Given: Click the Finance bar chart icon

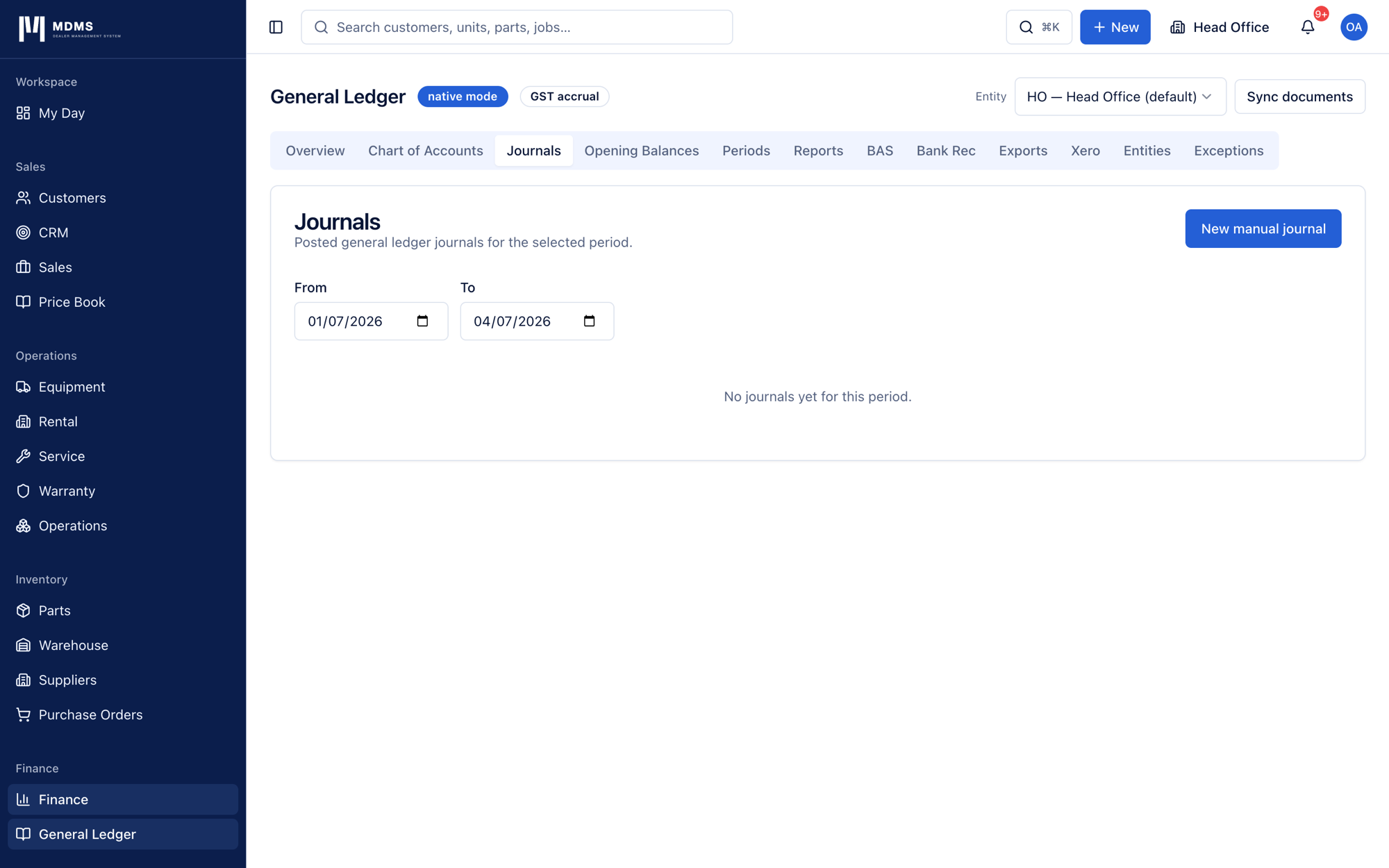Looking at the screenshot, I should point(23,799).
